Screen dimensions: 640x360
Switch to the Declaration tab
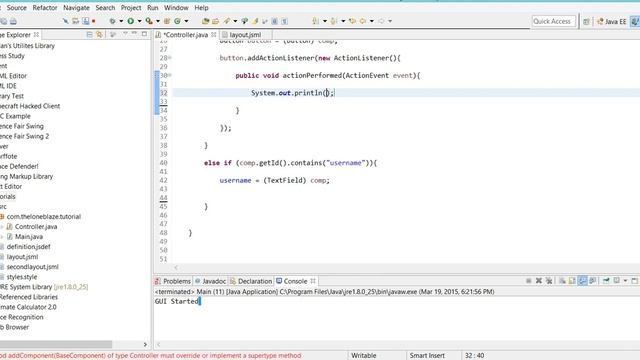point(251,281)
